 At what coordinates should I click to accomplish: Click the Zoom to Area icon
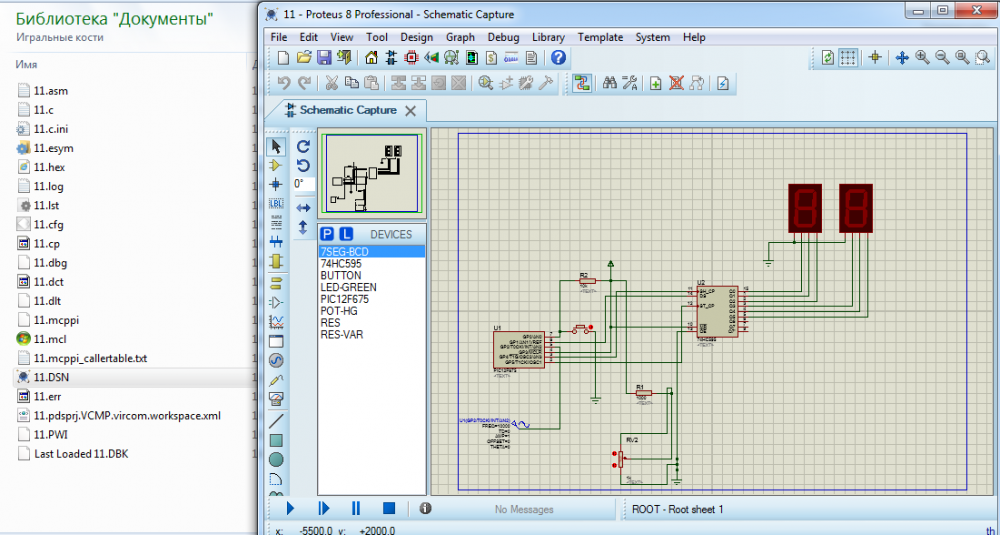[982, 58]
